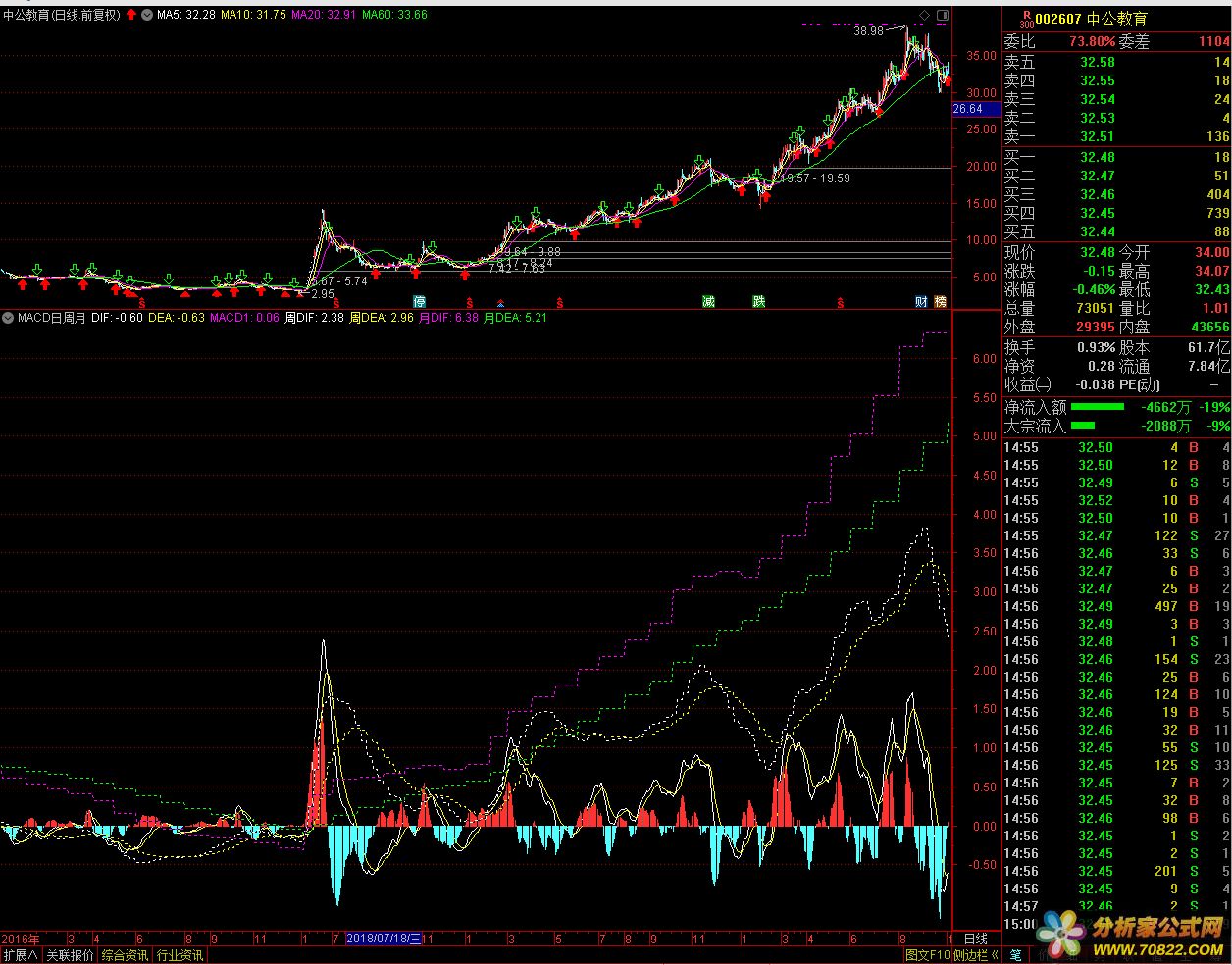Click the 月DEA: 5.21 value
1232x965 pixels.
[515, 318]
